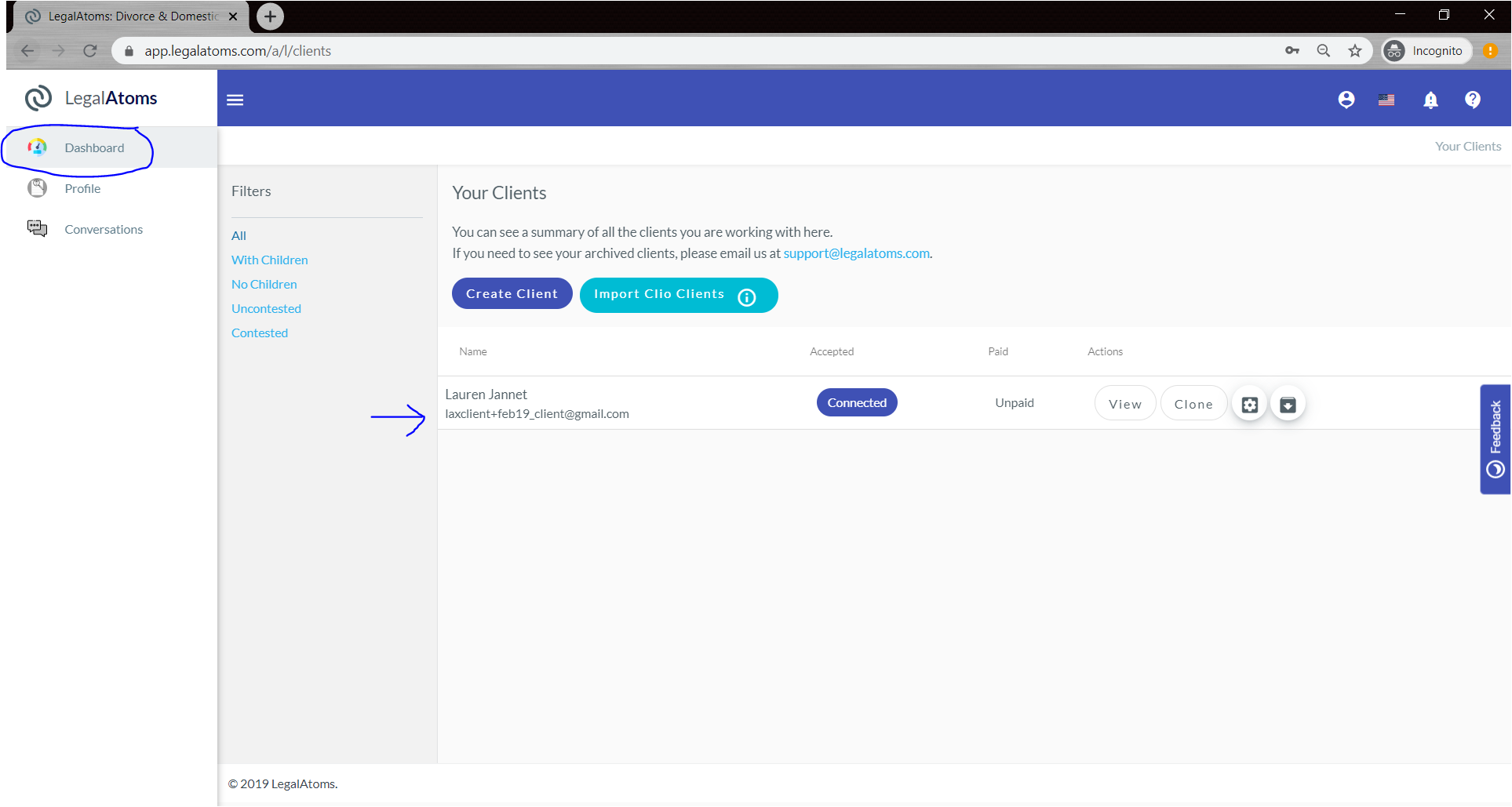The height and width of the screenshot is (807, 1512).
Task: Click the orange browser alert icon
Action: [1490, 51]
